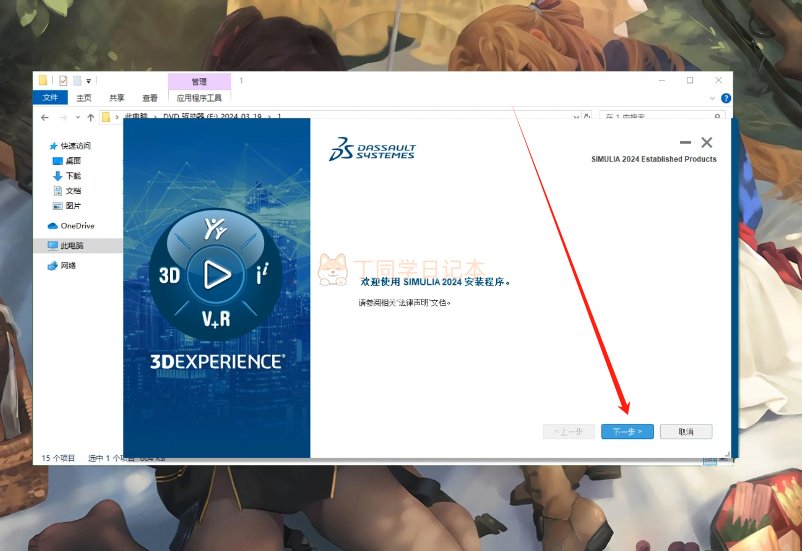802x551 pixels.
Task: Open the recent locations dropdown arrow
Action: point(76,117)
